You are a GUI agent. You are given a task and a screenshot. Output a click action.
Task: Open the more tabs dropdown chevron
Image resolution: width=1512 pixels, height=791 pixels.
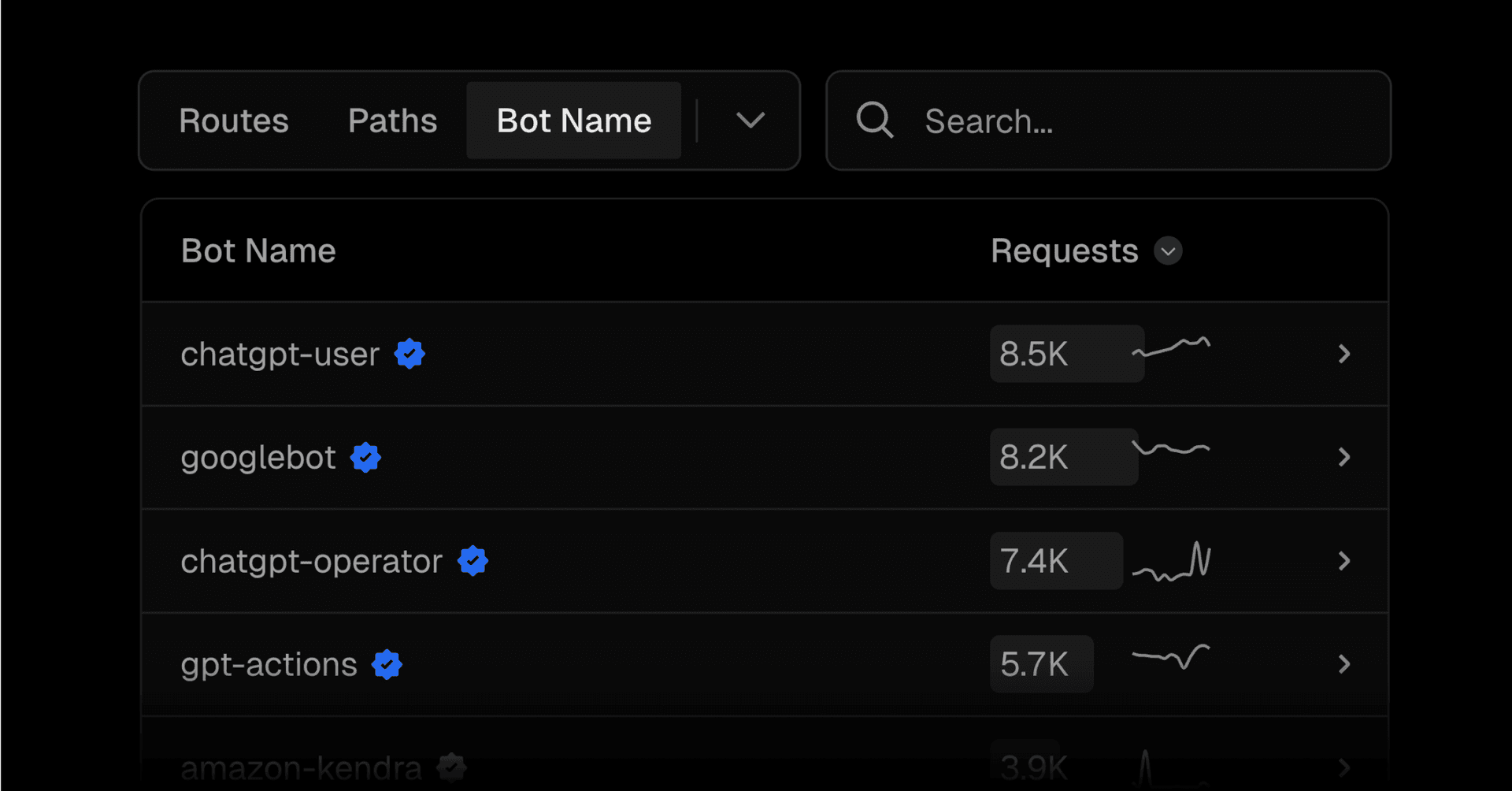coord(750,121)
